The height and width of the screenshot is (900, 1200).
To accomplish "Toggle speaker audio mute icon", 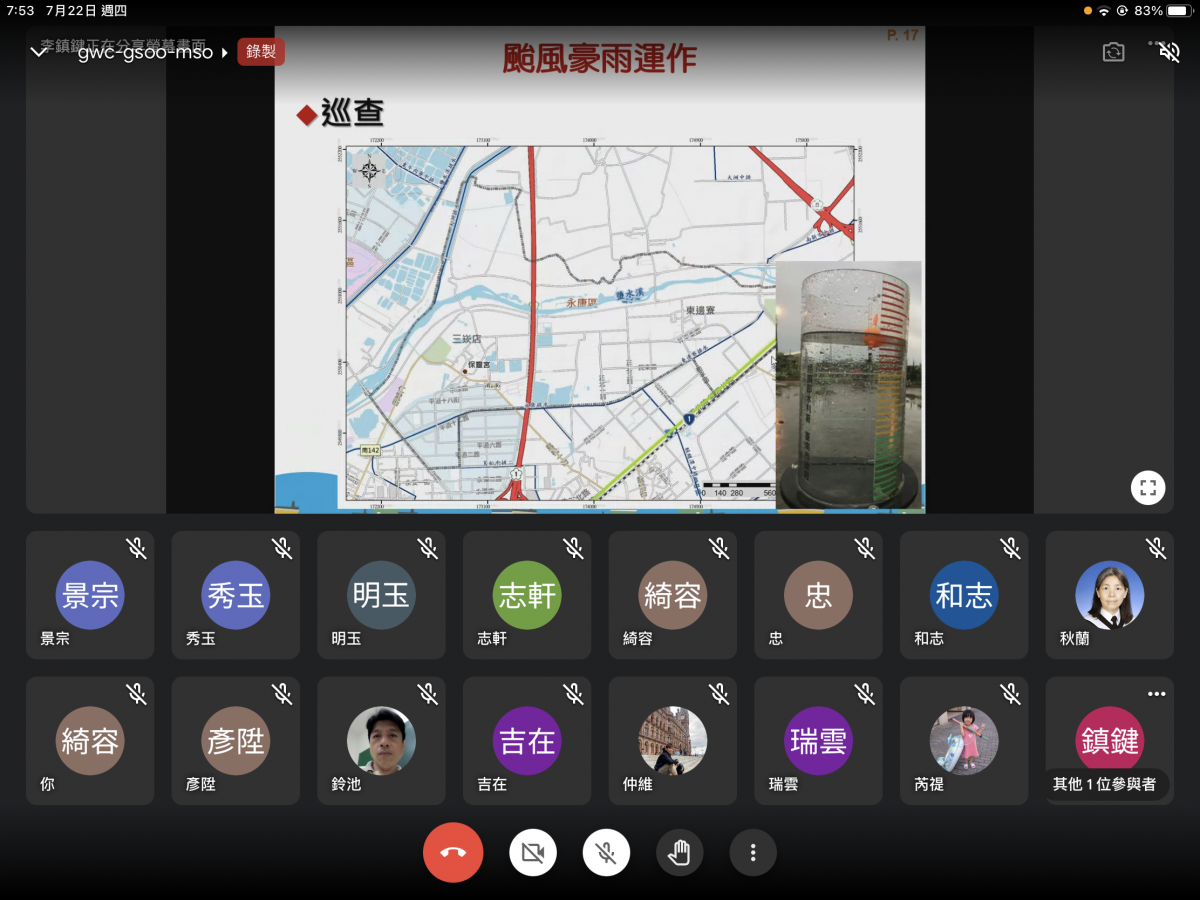I will (1169, 52).
